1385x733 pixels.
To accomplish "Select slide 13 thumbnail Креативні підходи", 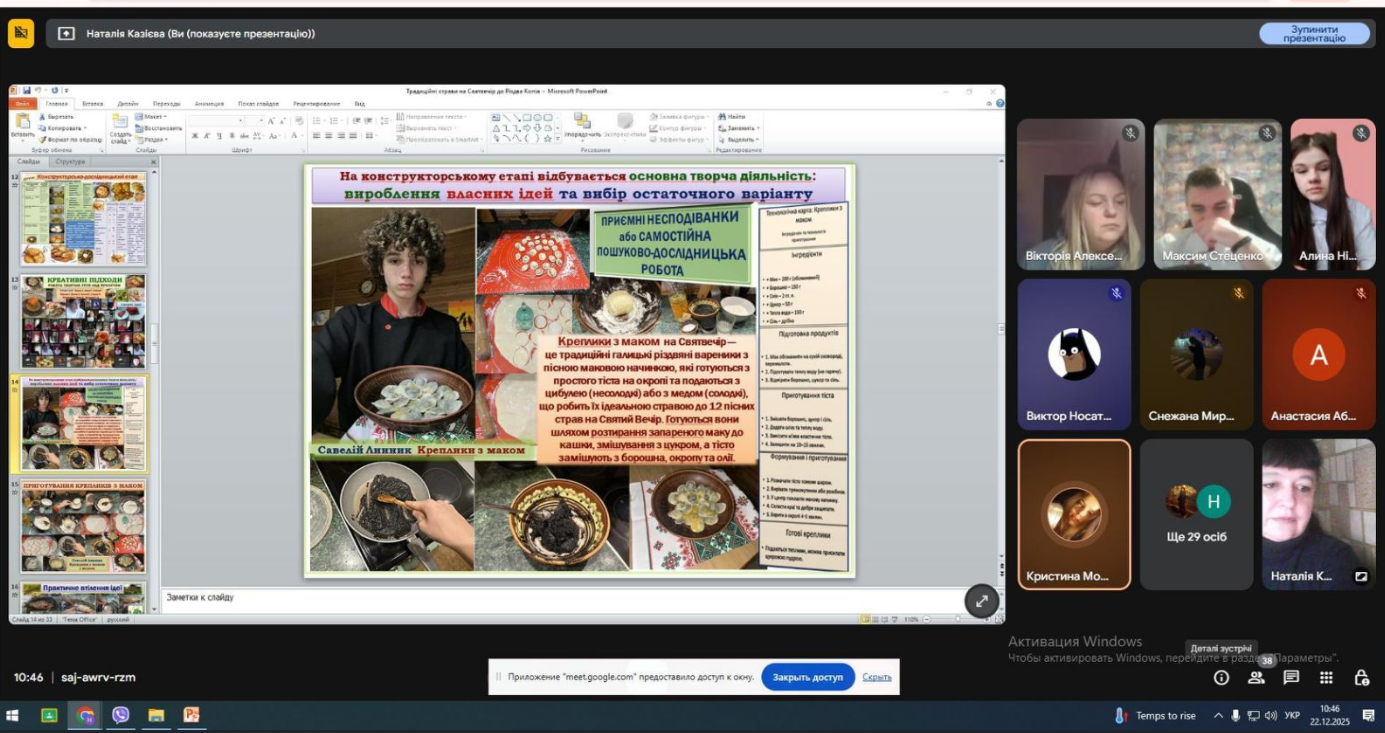I will coord(84,321).
